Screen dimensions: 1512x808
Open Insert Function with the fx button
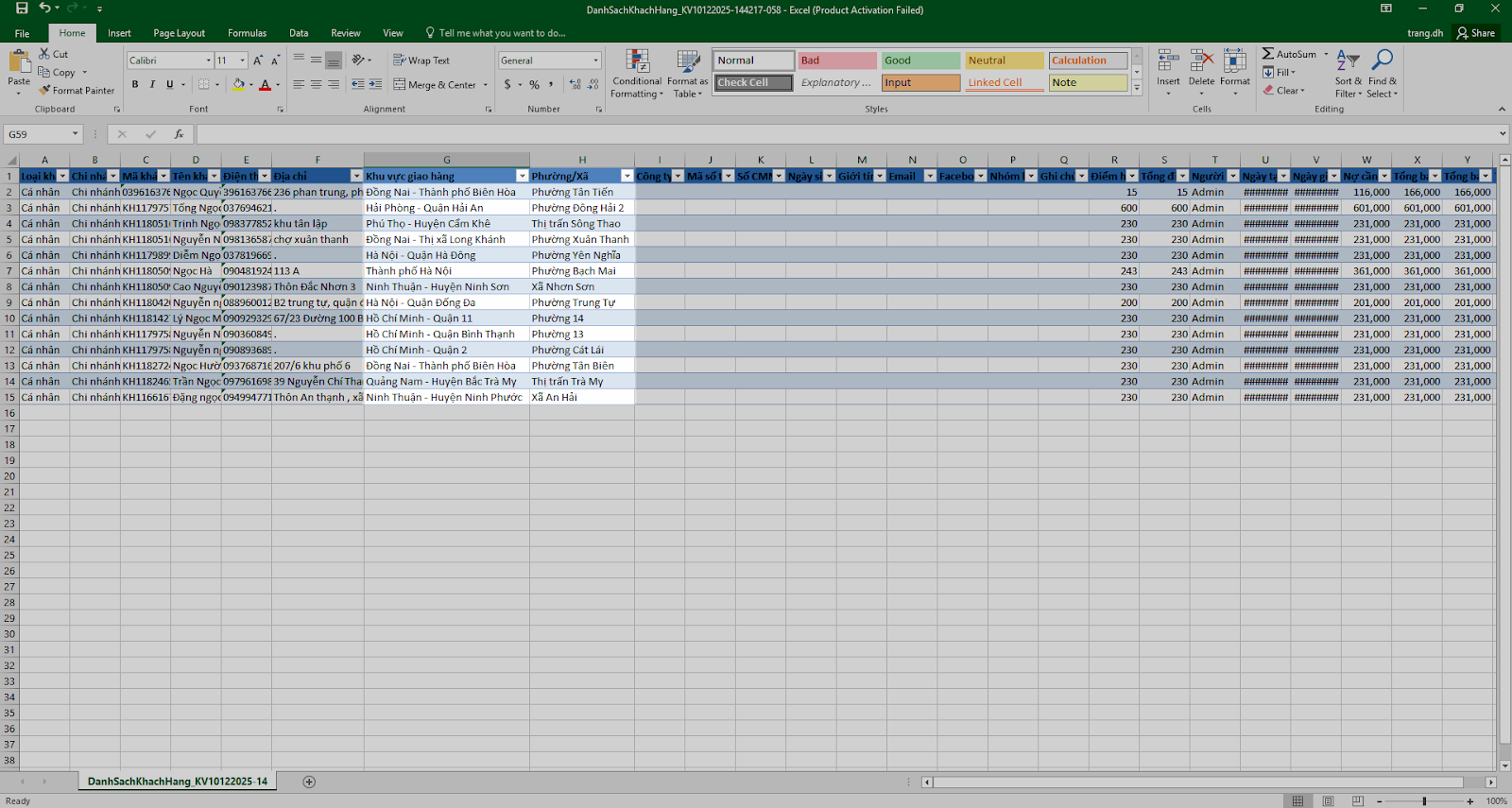coord(179,134)
